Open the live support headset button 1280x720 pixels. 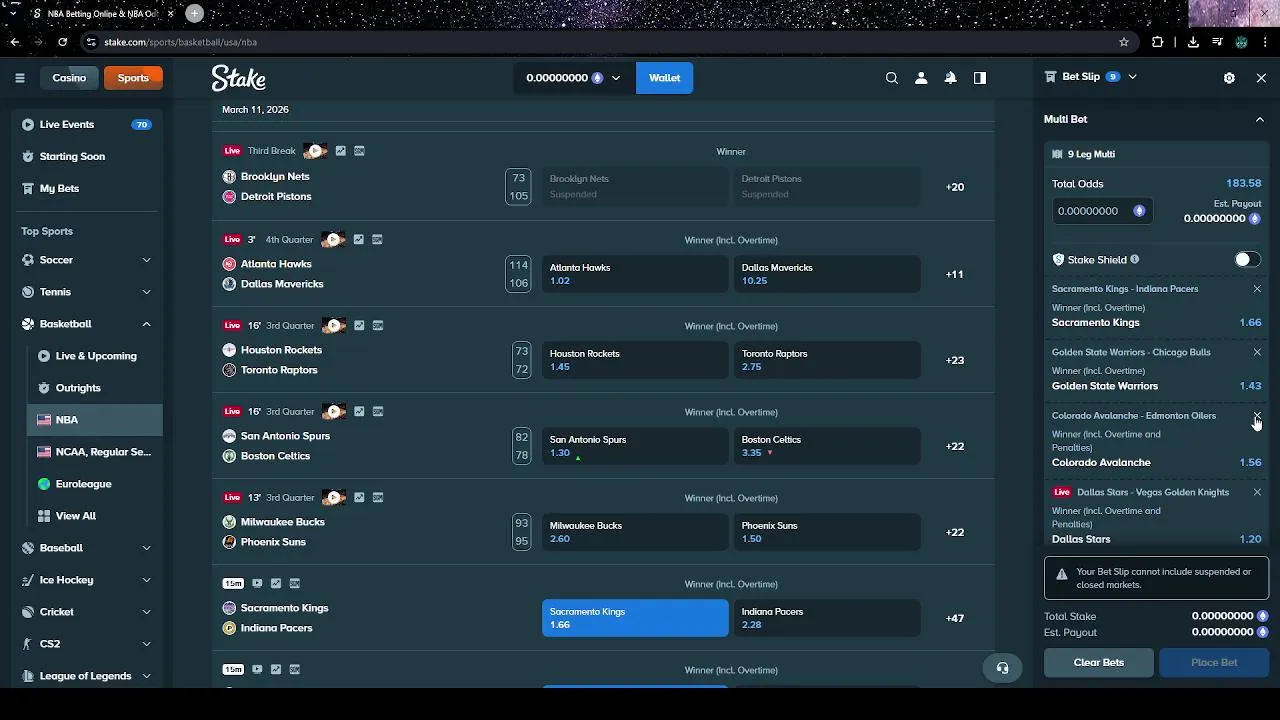pyautogui.click(x=1002, y=668)
